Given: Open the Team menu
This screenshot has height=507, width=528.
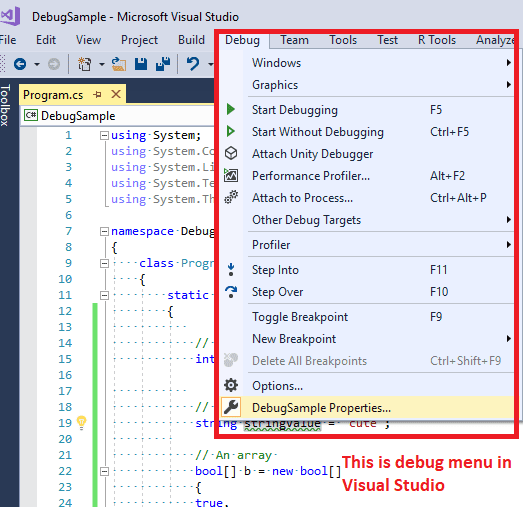Looking at the screenshot, I should 295,40.
